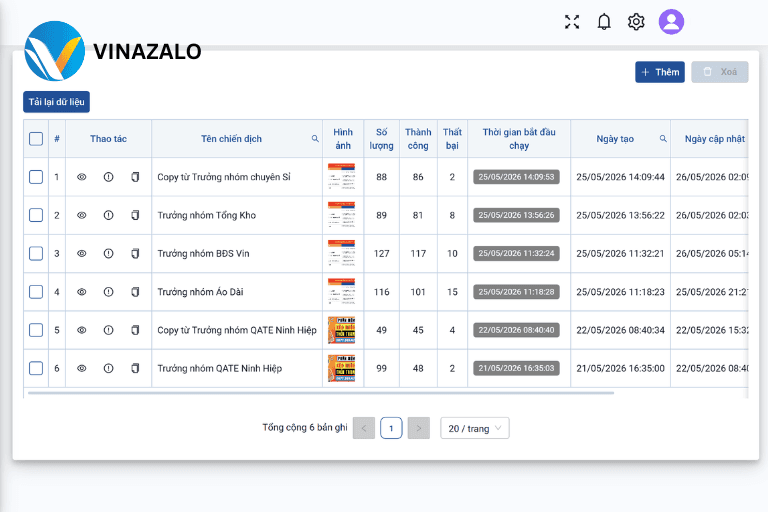
Task: Copy the Trưởng nhóm Áo Dài campaign
Action: (135, 292)
